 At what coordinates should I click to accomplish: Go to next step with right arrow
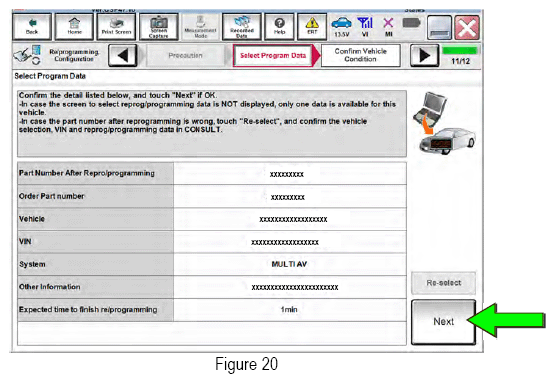tap(424, 55)
